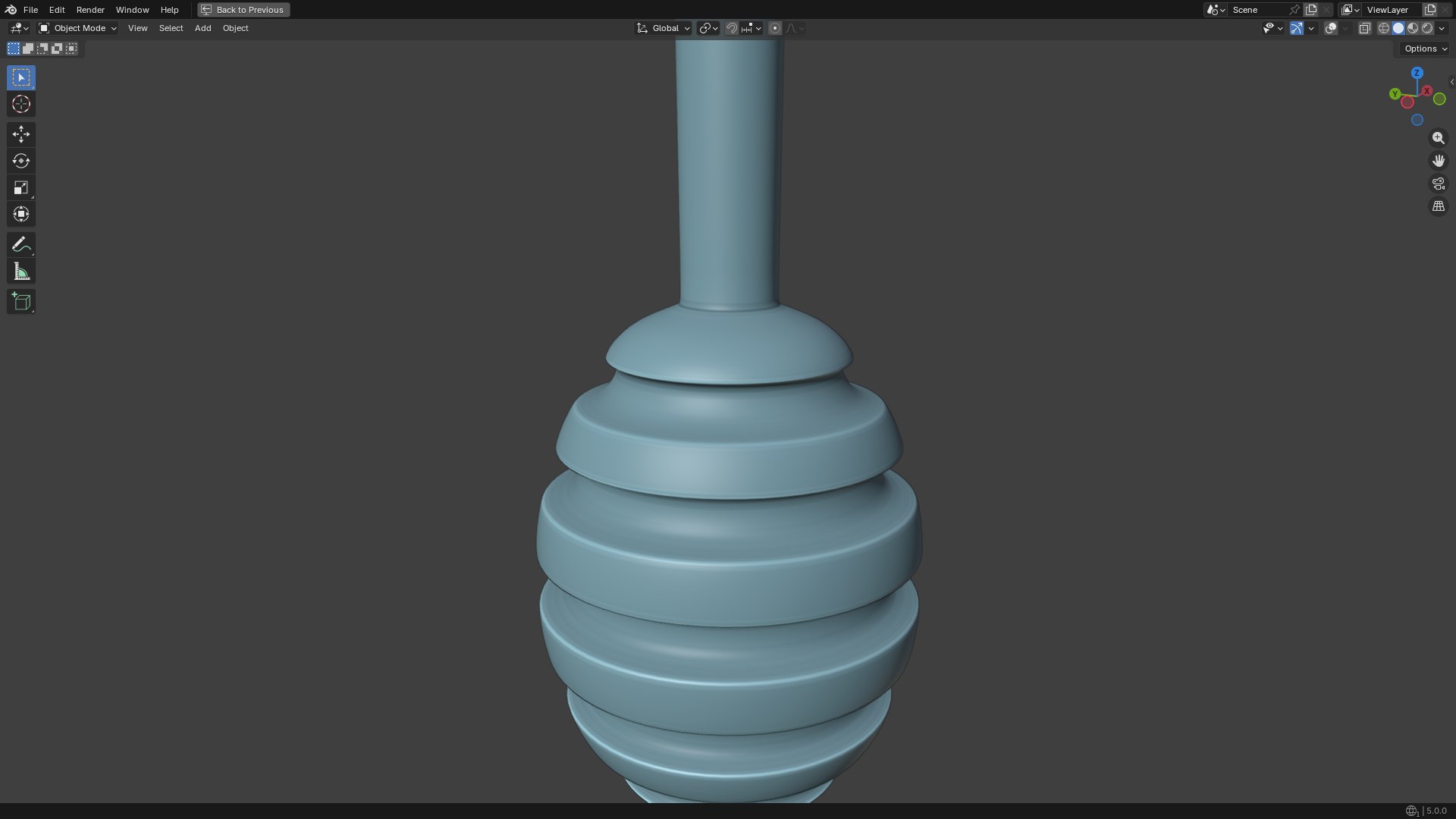This screenshot has height=819, width=1456.
Task: Toggle viewport overlays display
Action: click(x=1330, y=28)
